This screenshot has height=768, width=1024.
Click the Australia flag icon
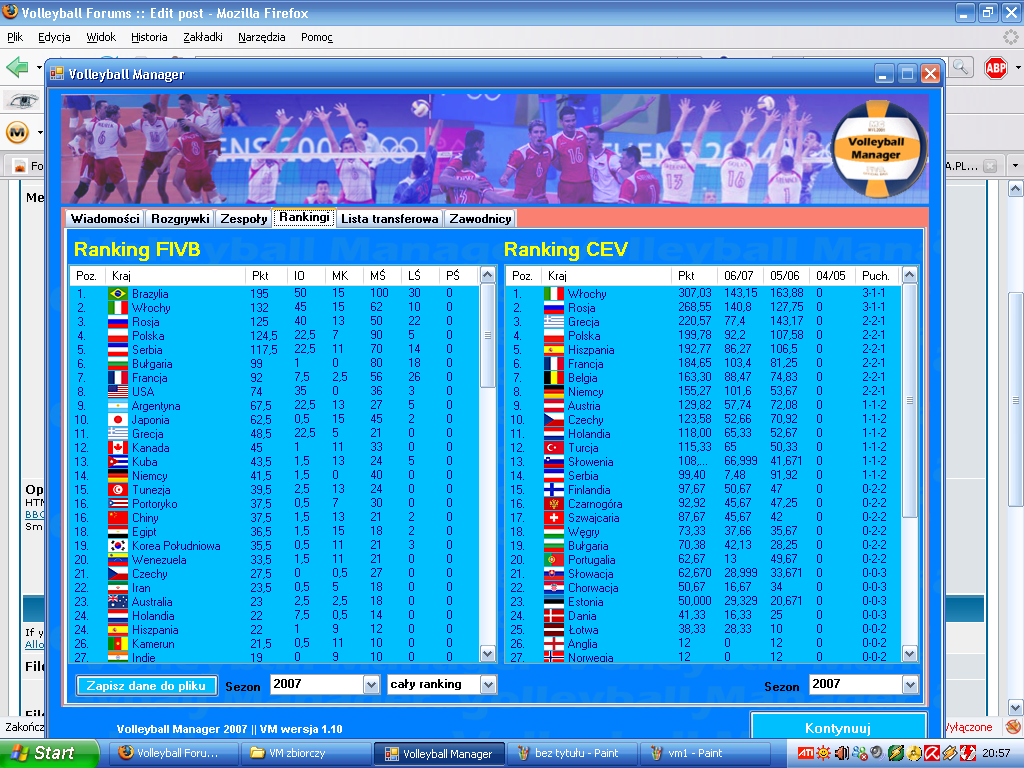118,602
